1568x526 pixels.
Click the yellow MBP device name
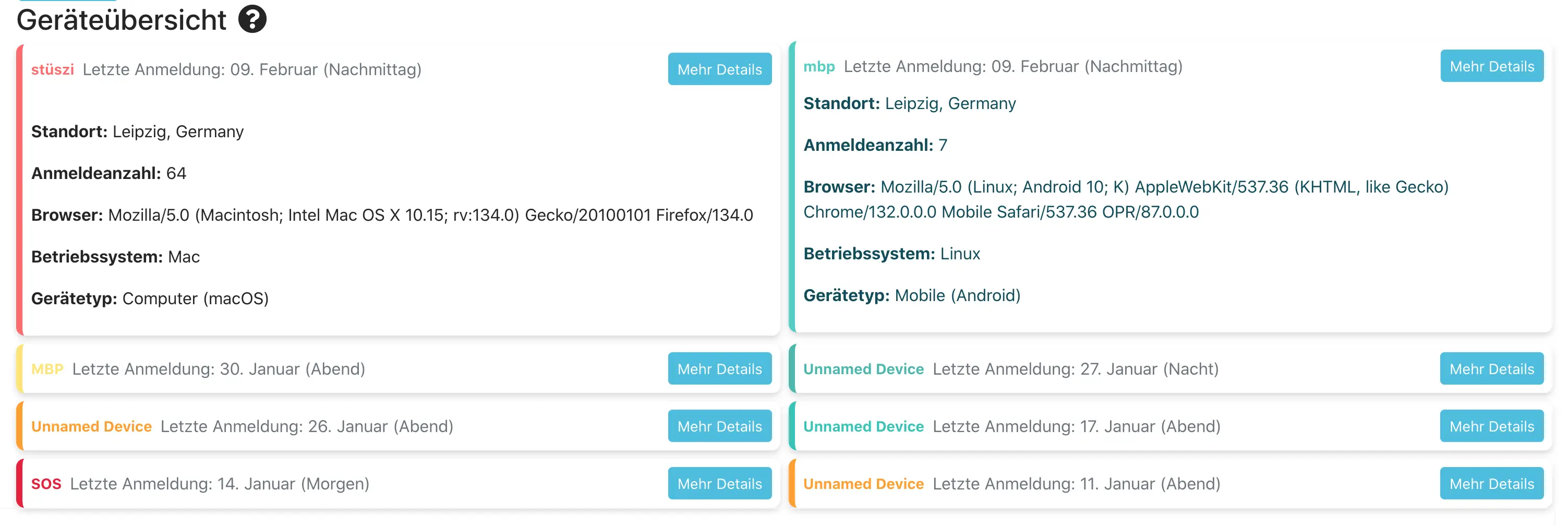(x=47, y=369)
